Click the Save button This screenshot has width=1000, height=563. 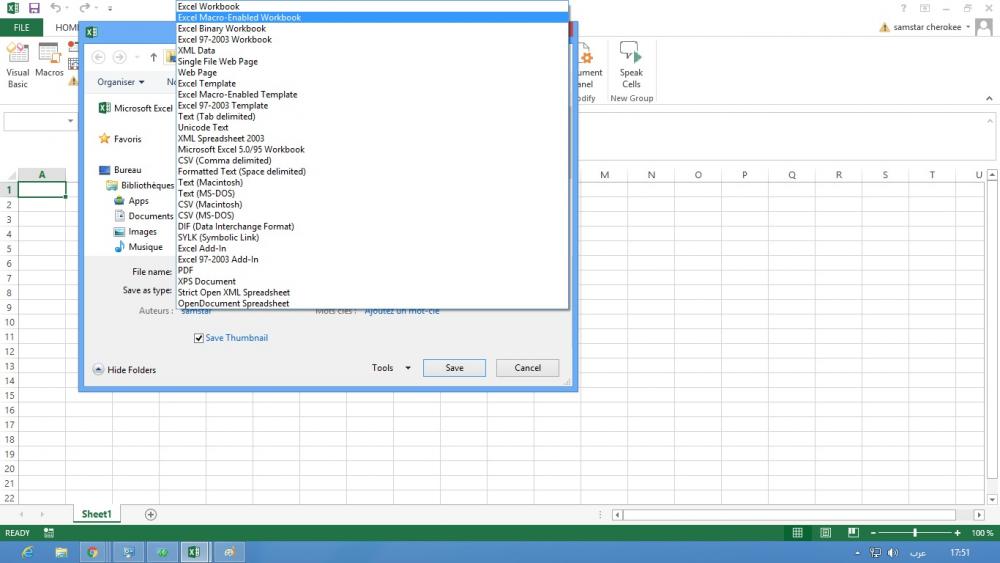pyautogui.click(x=454, y=368)
